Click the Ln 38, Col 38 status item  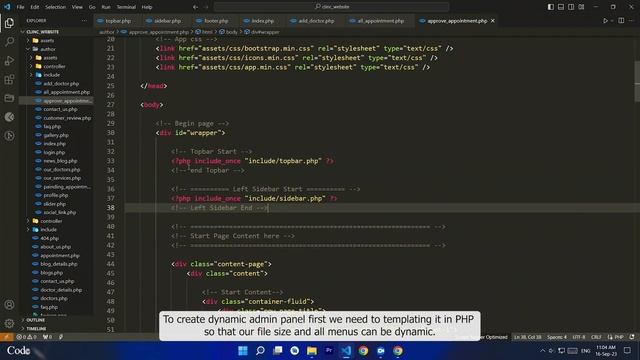527,337
